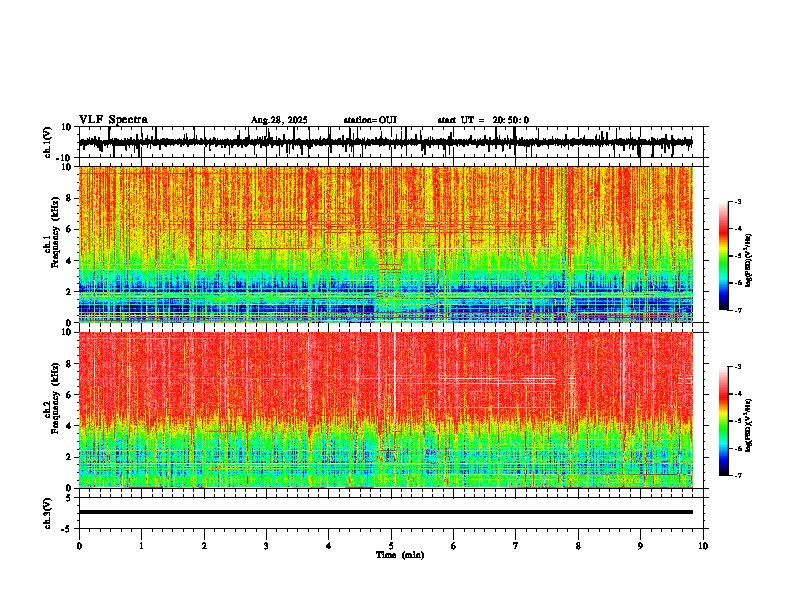Image resolution: width=792 pixels, height=612 pixels.
Task: Click the -3 label on ch.2 color bar
Action: pos(737,367)
